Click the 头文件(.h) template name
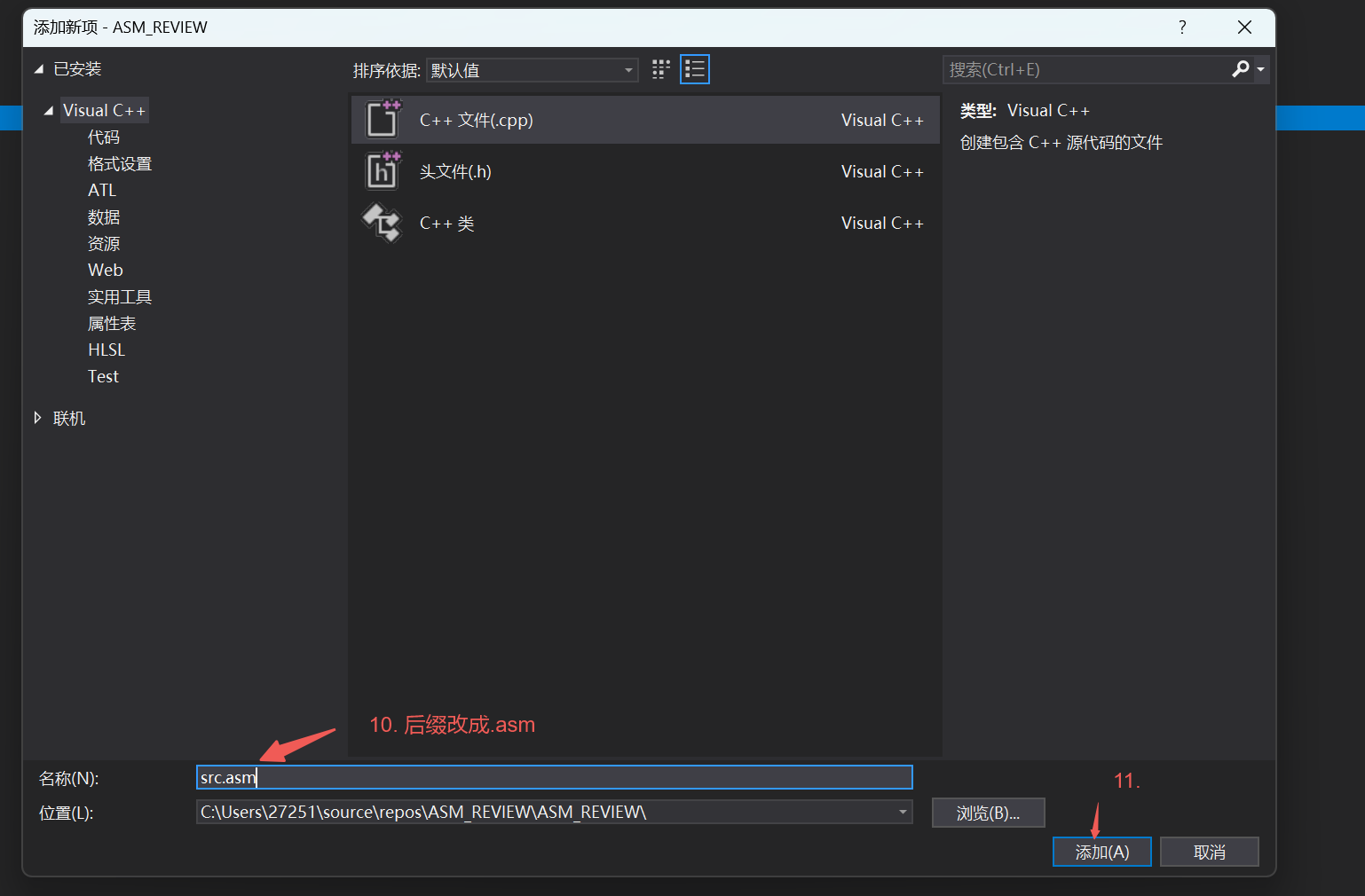The image size is (1365, 896). (x=455, y=171)
